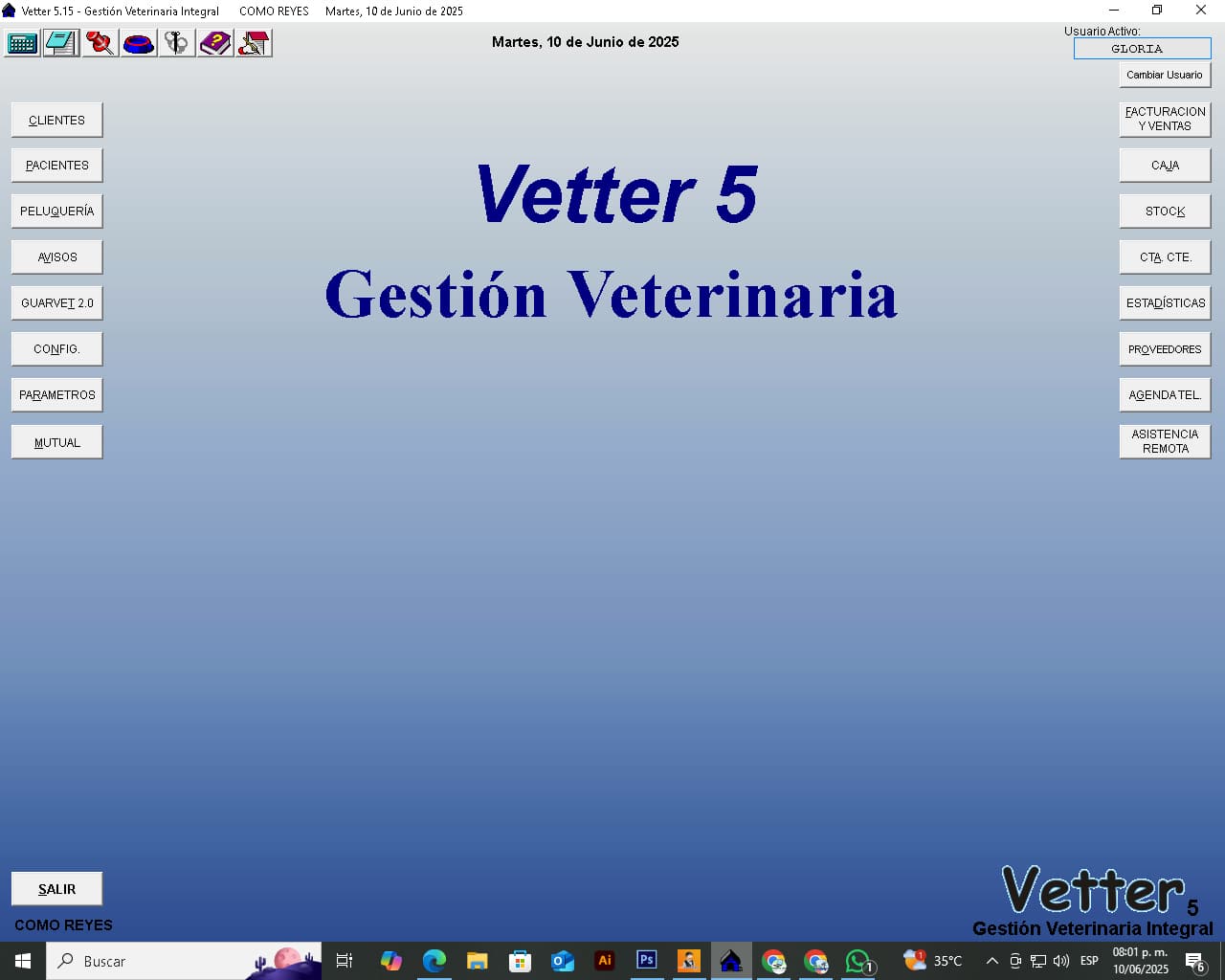Open Outlook from the taskbar
Viewport: 1225px width, 980px height.
563,961
